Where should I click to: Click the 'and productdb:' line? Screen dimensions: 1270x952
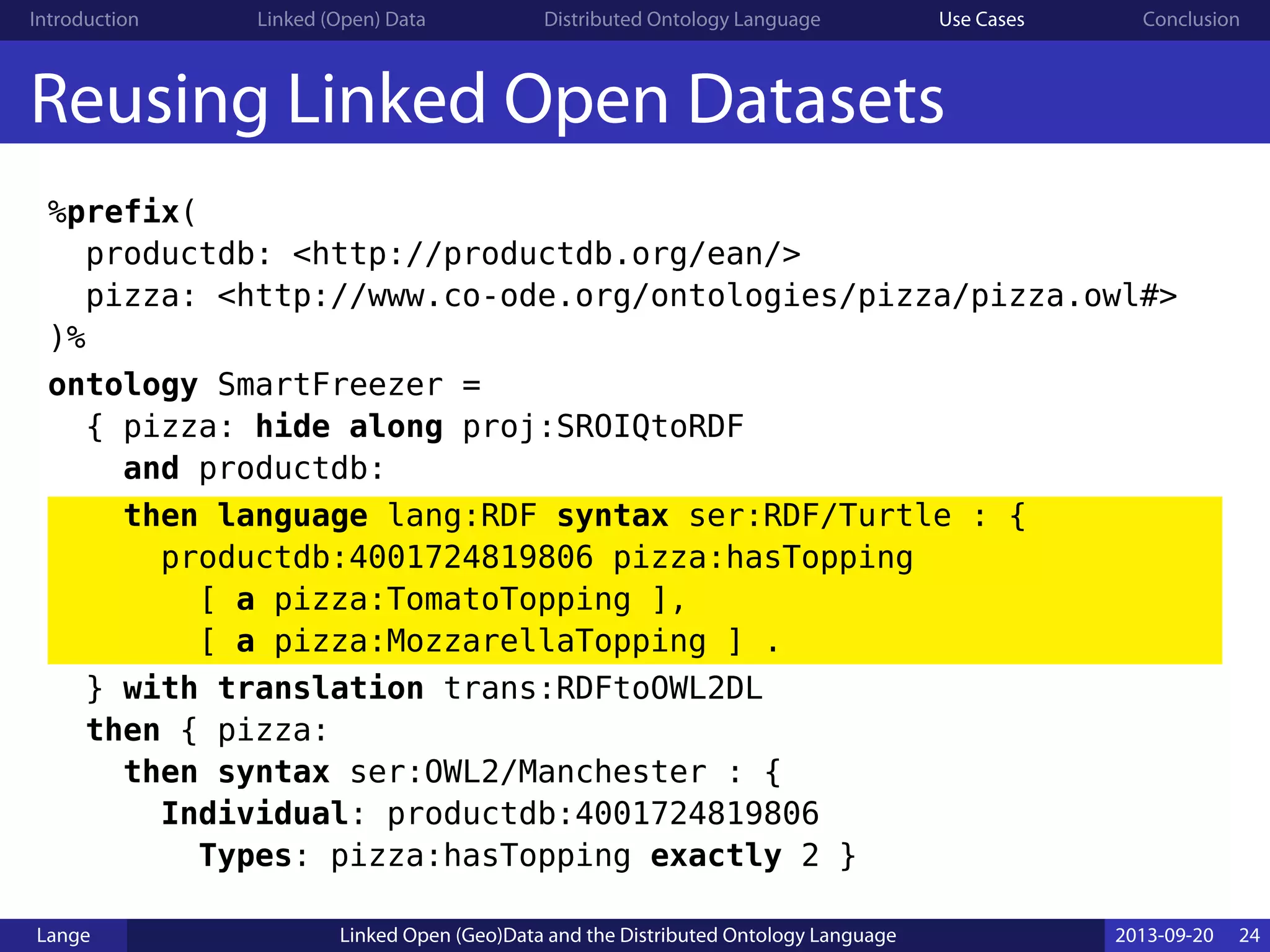254,469
